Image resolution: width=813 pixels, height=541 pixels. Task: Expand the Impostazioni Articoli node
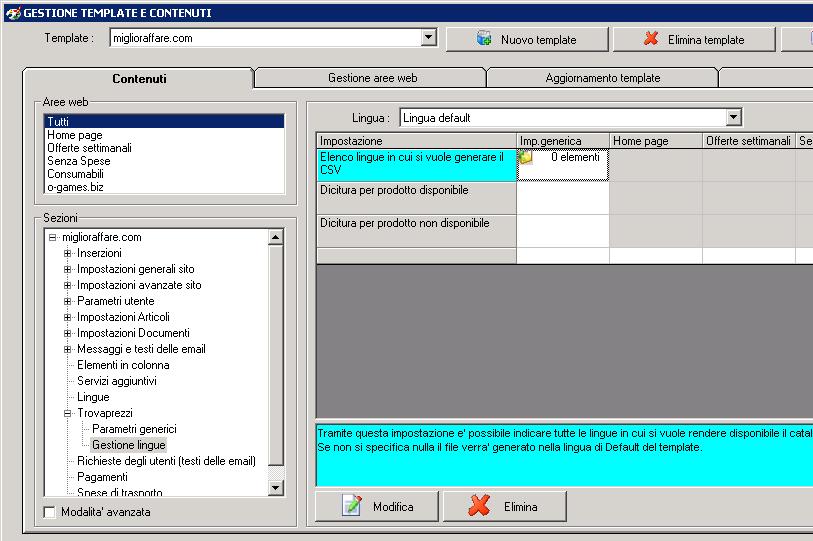tap(67, 317)
